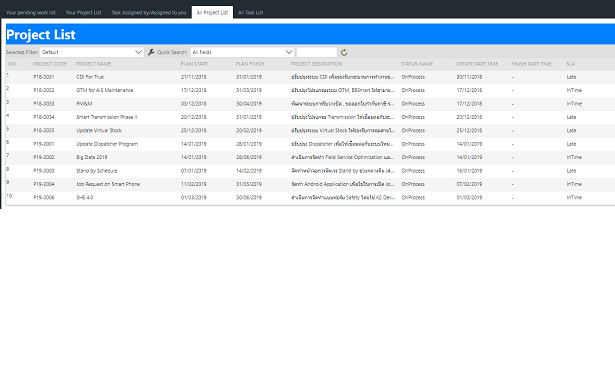
Task: Select project code P19-0004
Action: pos(44,184)
